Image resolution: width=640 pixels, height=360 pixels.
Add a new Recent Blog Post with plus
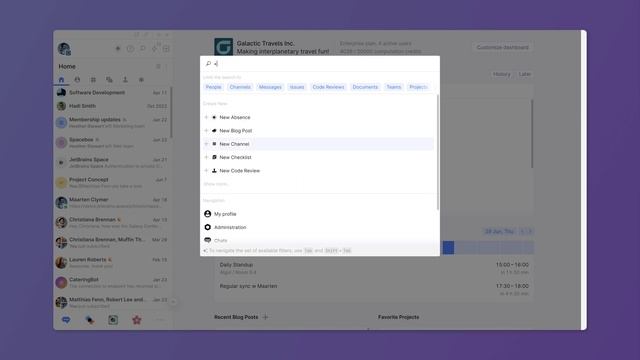pyautogui.click(x=265, y=317)
